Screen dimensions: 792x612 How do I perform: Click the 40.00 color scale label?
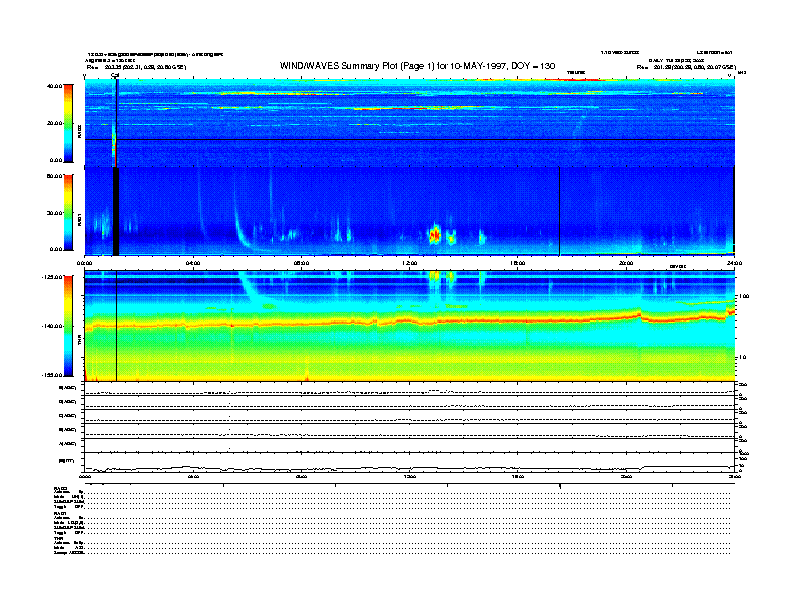(54, 86)
